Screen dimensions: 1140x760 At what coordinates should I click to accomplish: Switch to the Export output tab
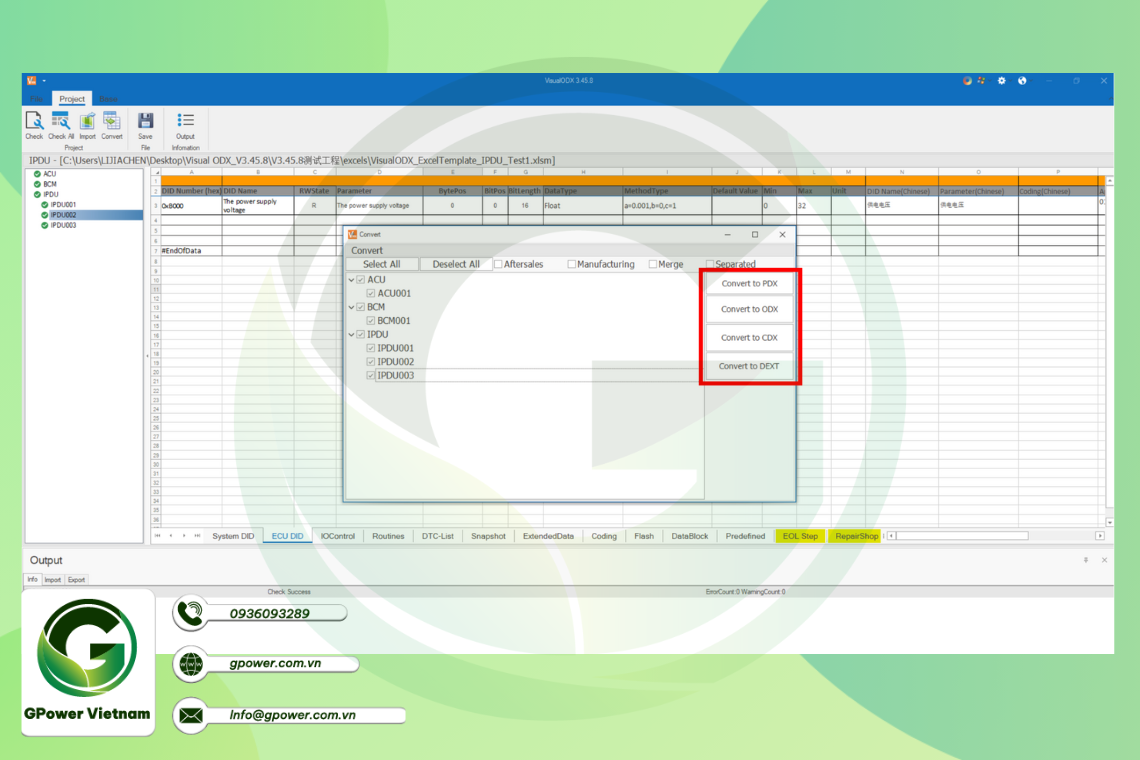tap(76, 580)
